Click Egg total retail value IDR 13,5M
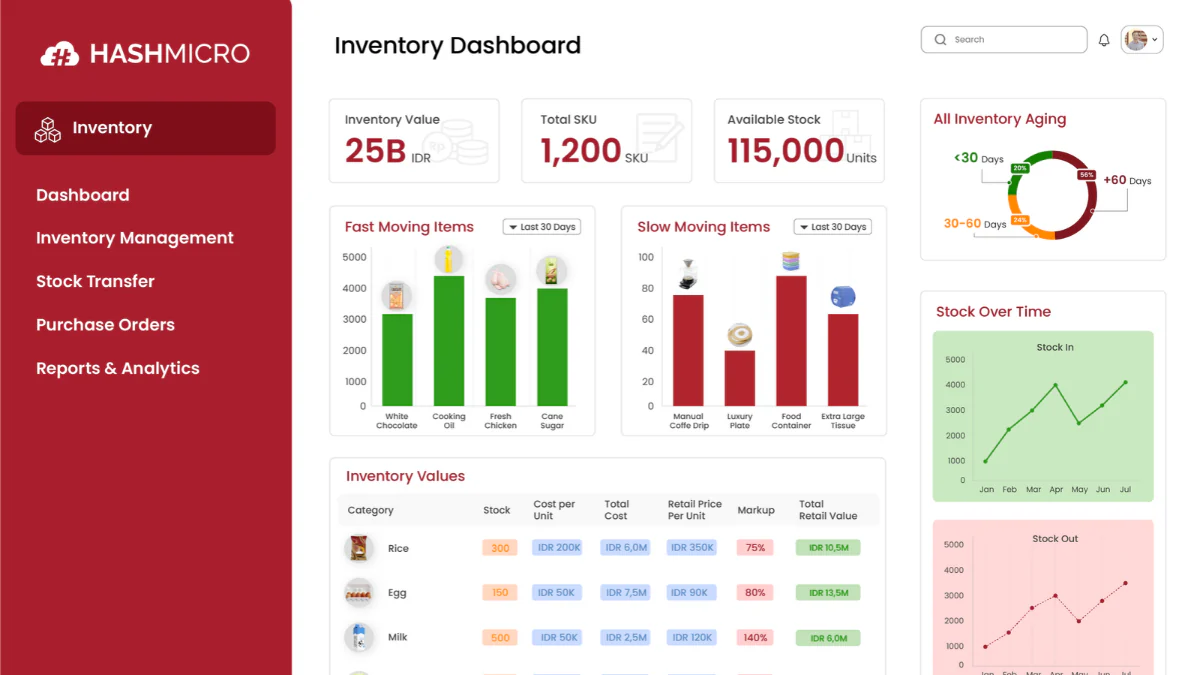 click(x=828, y=593)
